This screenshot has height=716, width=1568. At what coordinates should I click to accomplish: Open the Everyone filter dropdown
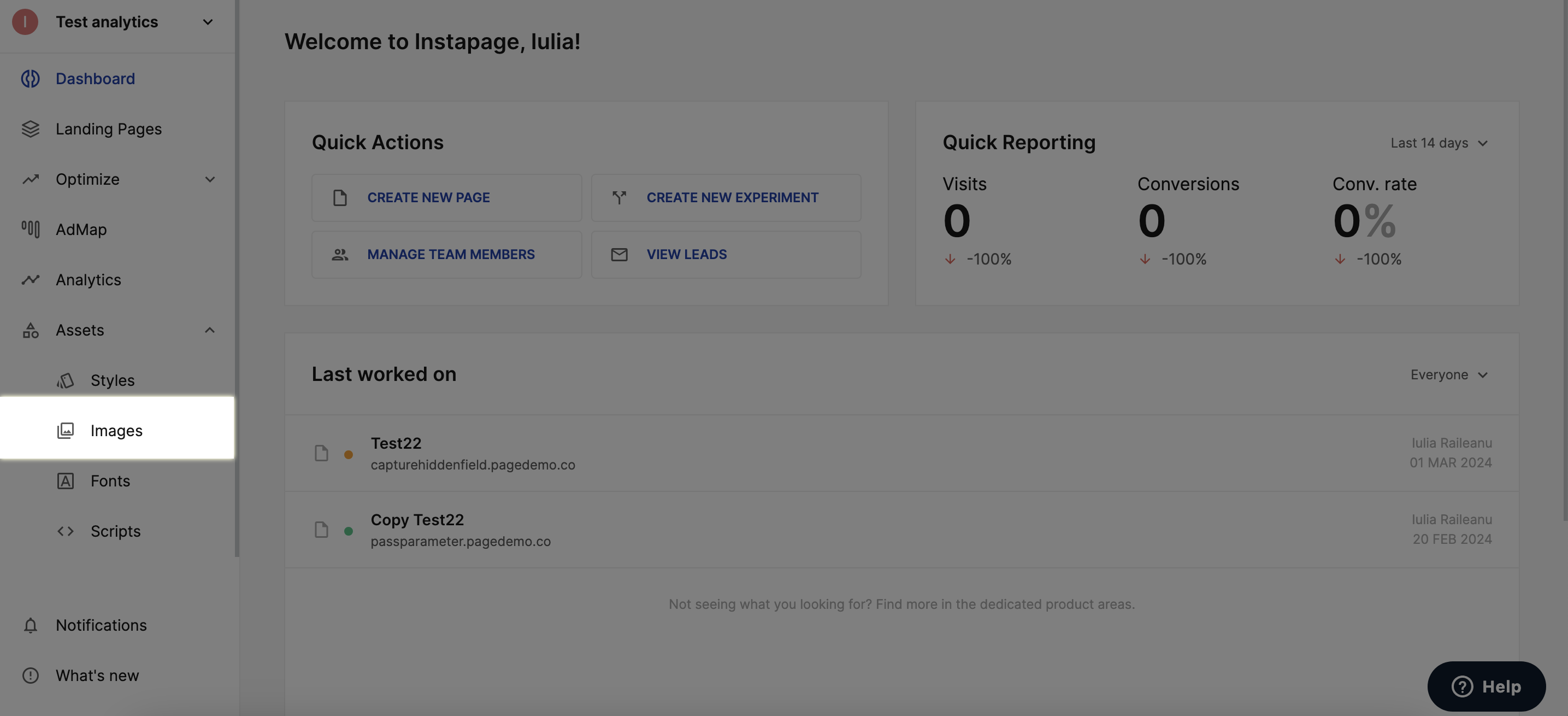1449,374
